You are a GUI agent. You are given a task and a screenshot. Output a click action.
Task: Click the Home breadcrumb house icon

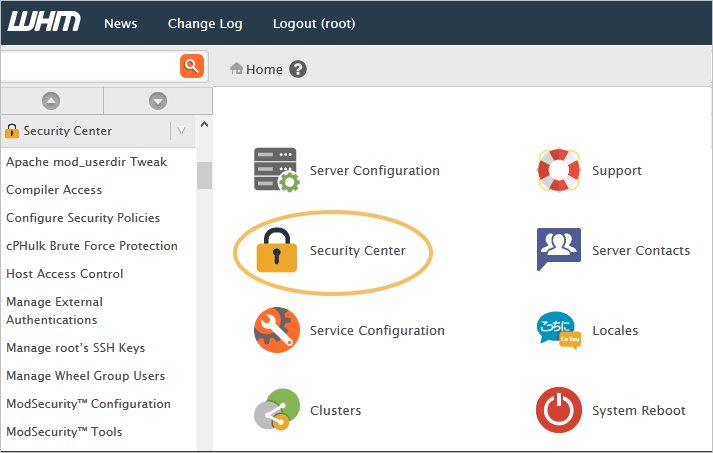point(236,69)
